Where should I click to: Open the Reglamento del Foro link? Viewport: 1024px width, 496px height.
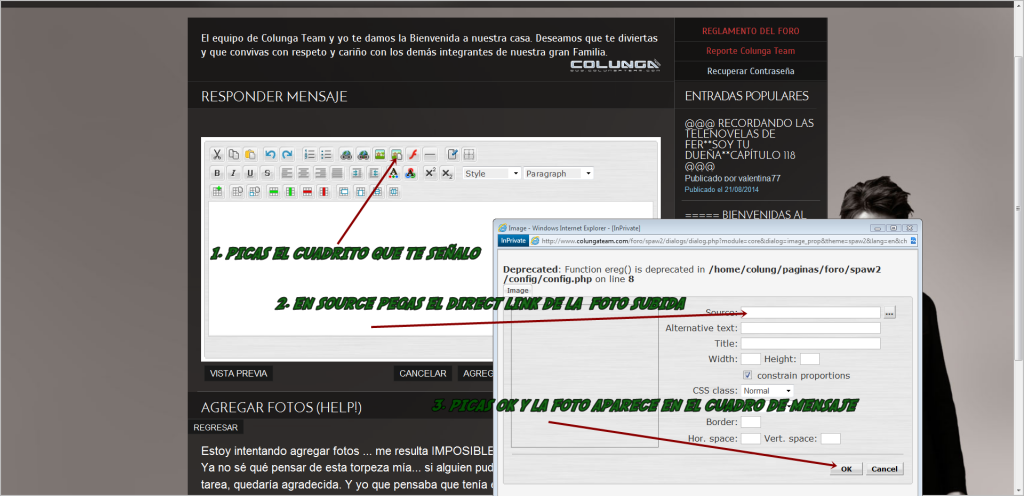coord(750,31)
